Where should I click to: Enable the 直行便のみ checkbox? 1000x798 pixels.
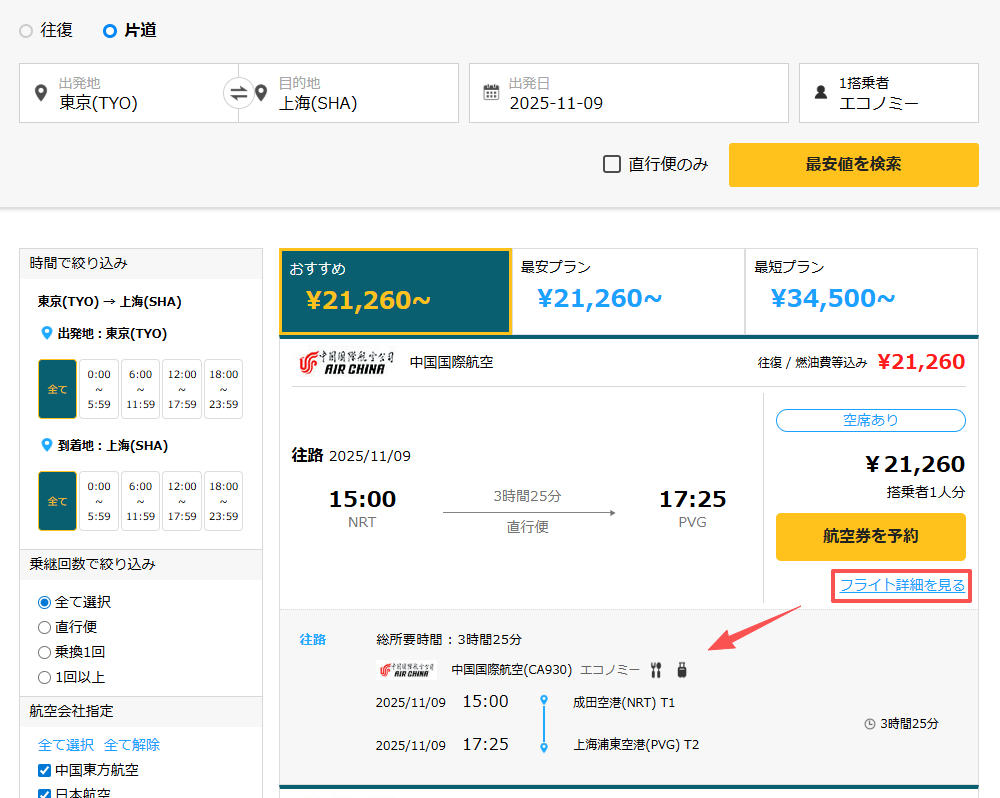pos(611,164)
